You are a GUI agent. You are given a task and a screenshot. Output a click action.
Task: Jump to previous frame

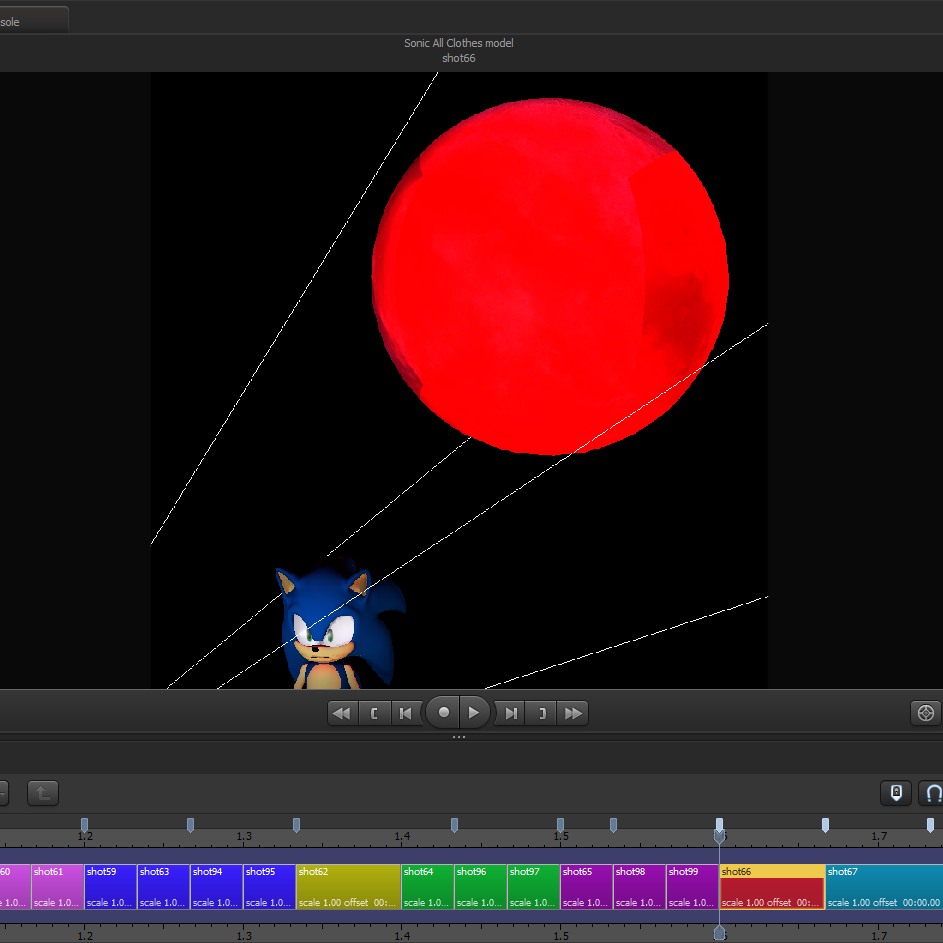click(x=405, y=713)
